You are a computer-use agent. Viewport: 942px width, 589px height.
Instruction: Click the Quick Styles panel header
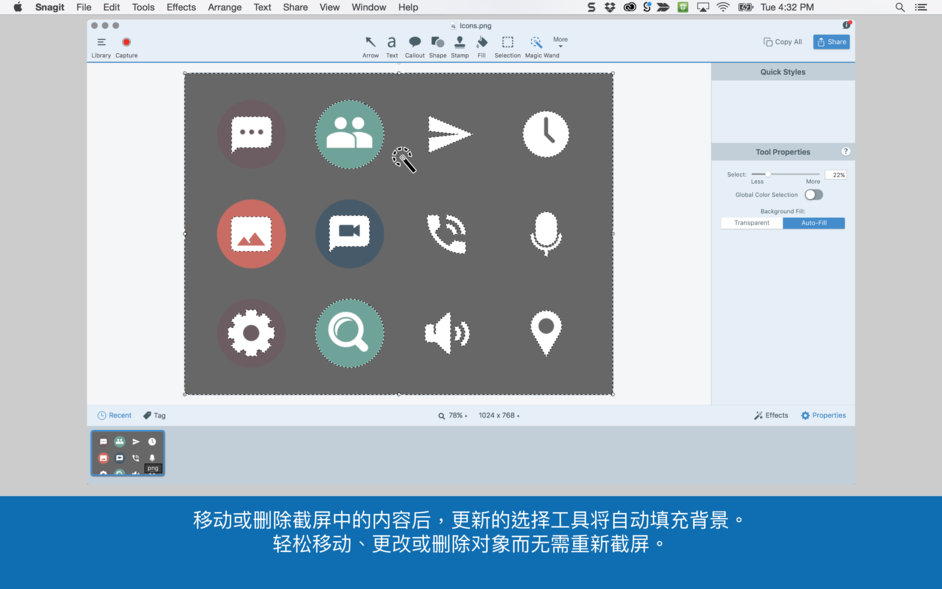(x=783, y=72)
